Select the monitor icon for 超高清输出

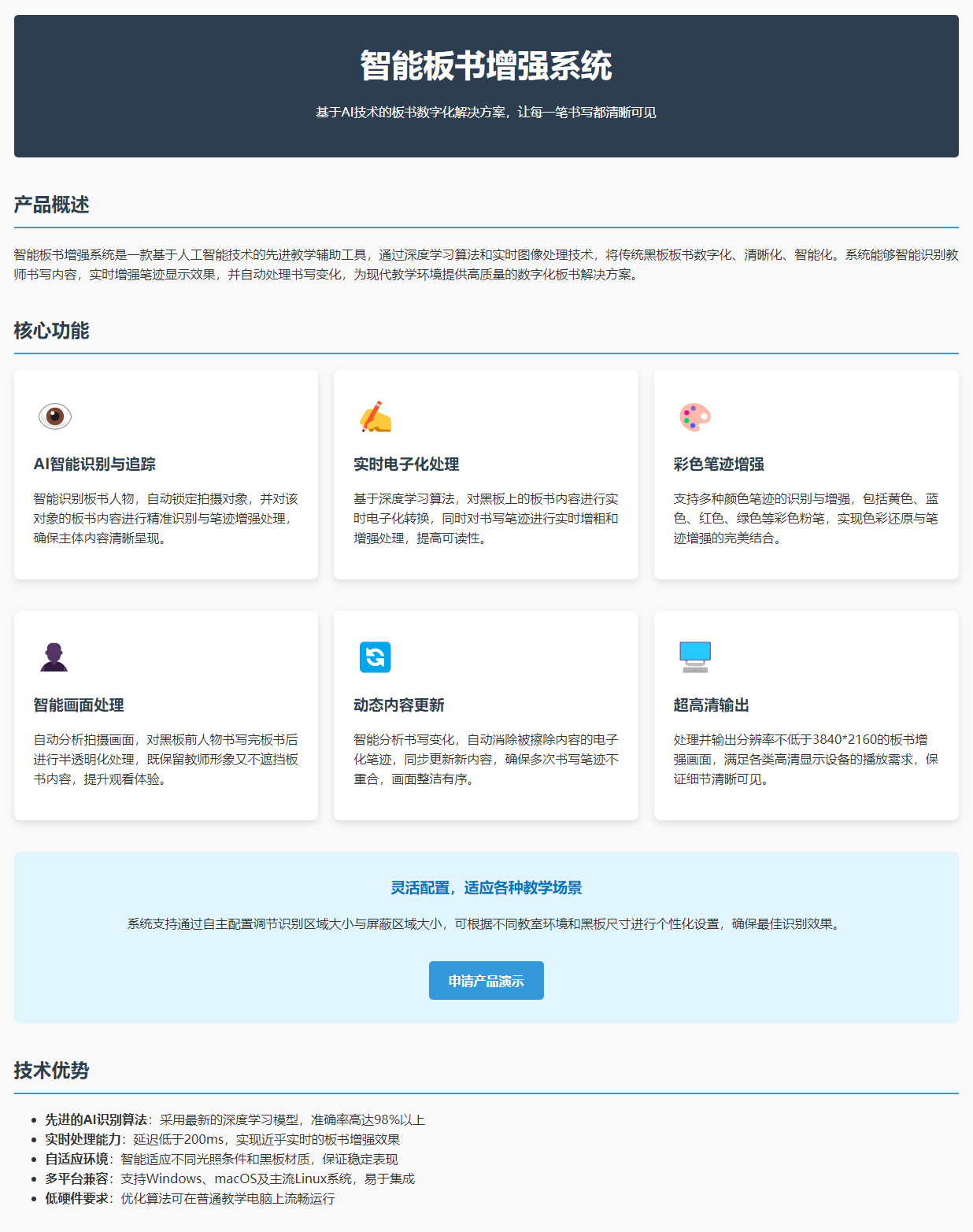coord(694,657)
